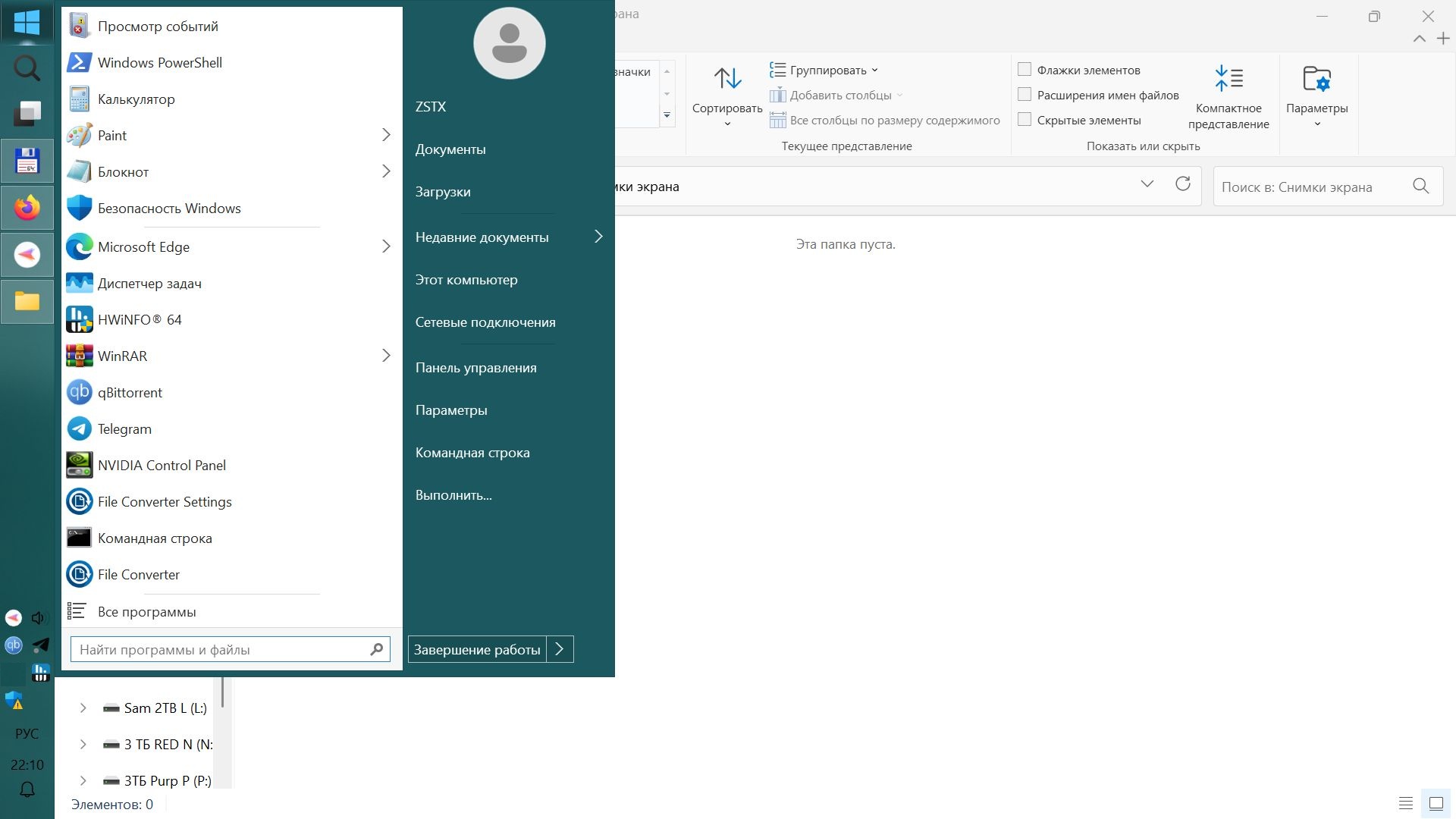Expand the Paint jump list arrow
Viewport: 1456px width, 819px height.
385,135
